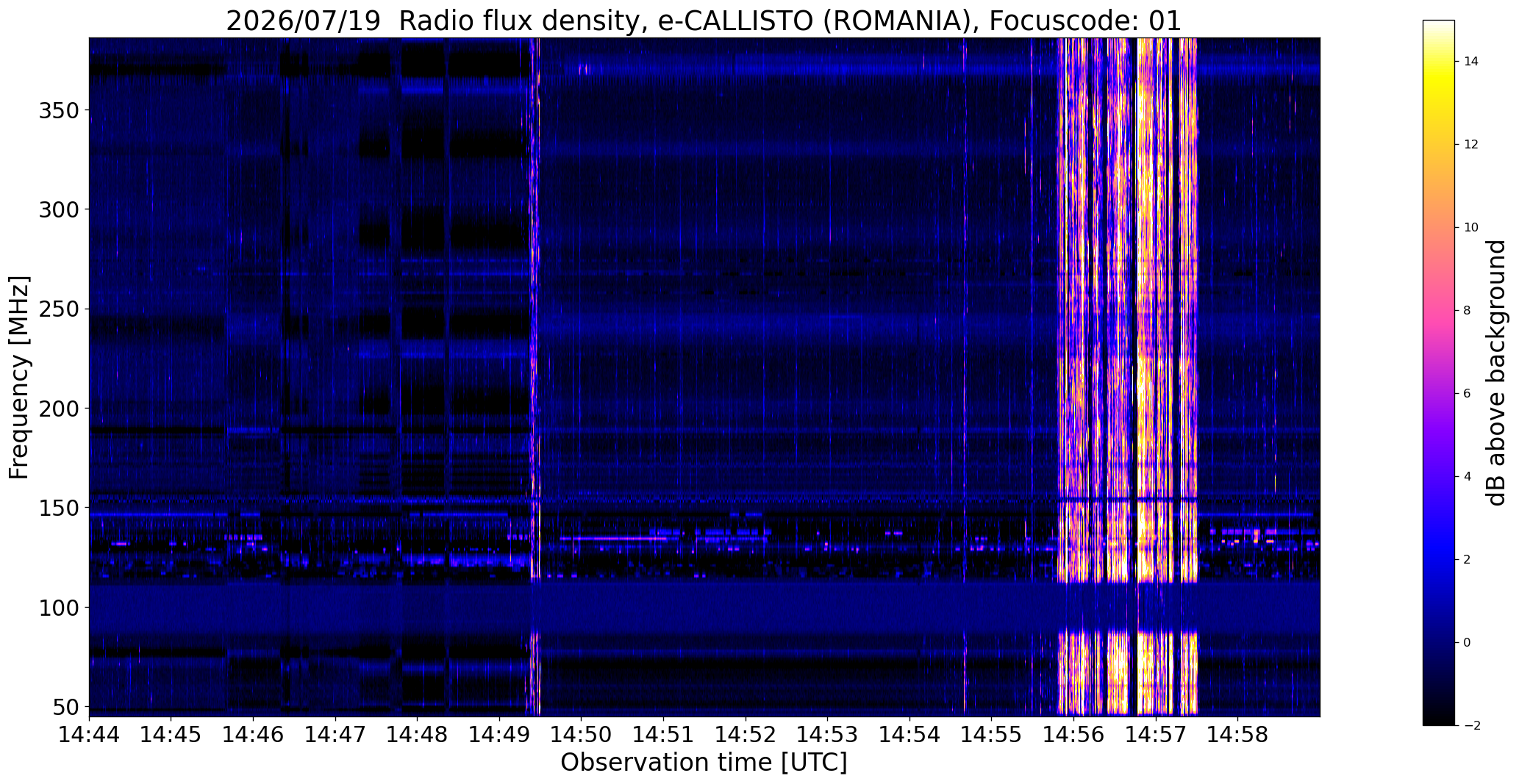Click the 200 MHz frequency tick label

[59, 409]
